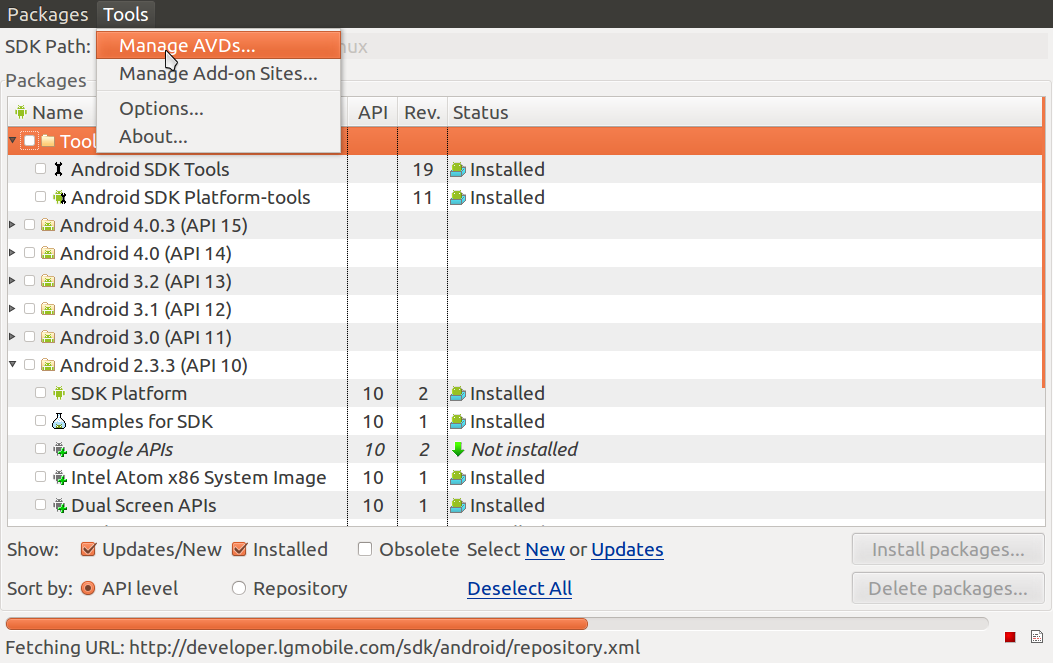
Task: Tick the Android SDK Tools checkbox
Action: coord(40,169)
